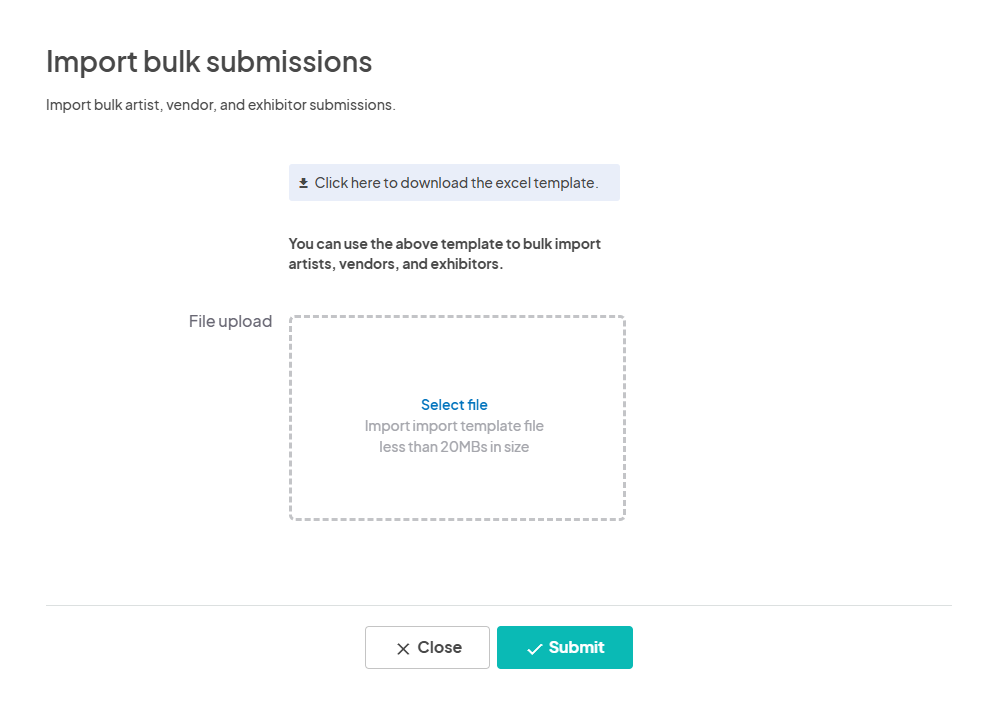This screenshot has width=998, height=719.
Task: Click the template download banner above the instructions
Action: (454, 182)
